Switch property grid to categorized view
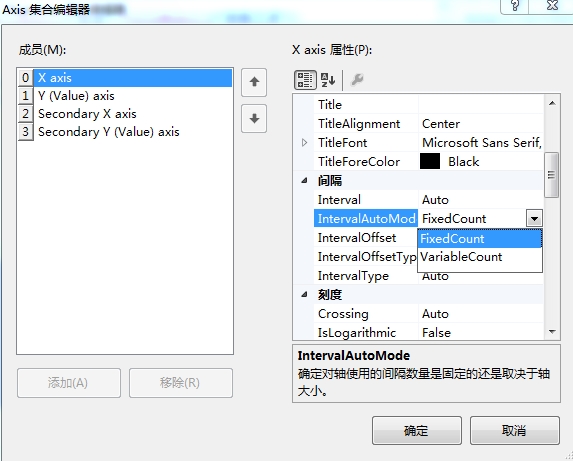The width and height of the screenshot is (573, 461). tap(305, 80)
